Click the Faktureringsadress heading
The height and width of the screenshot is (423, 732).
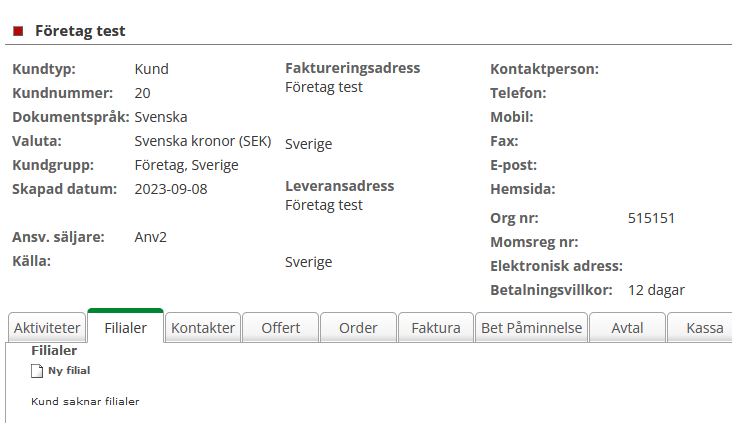point(352,68)
